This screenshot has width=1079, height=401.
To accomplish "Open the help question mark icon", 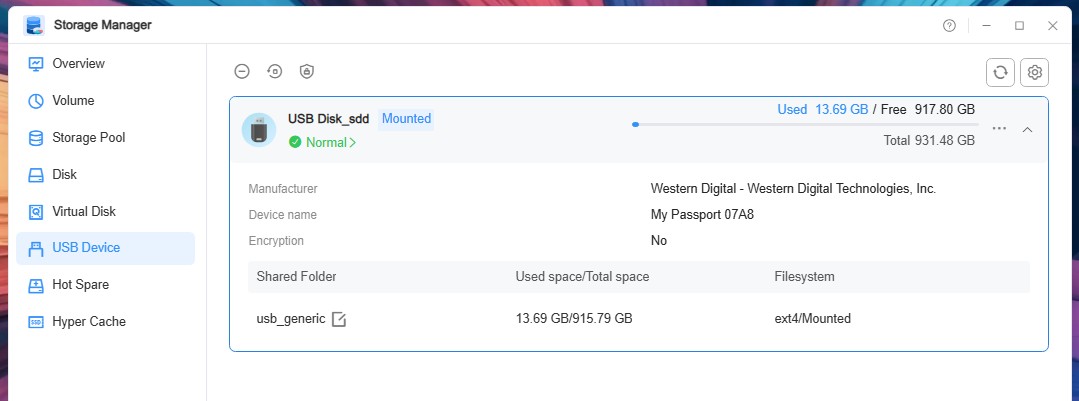I will pyautogui.click(x=950, y=25).
